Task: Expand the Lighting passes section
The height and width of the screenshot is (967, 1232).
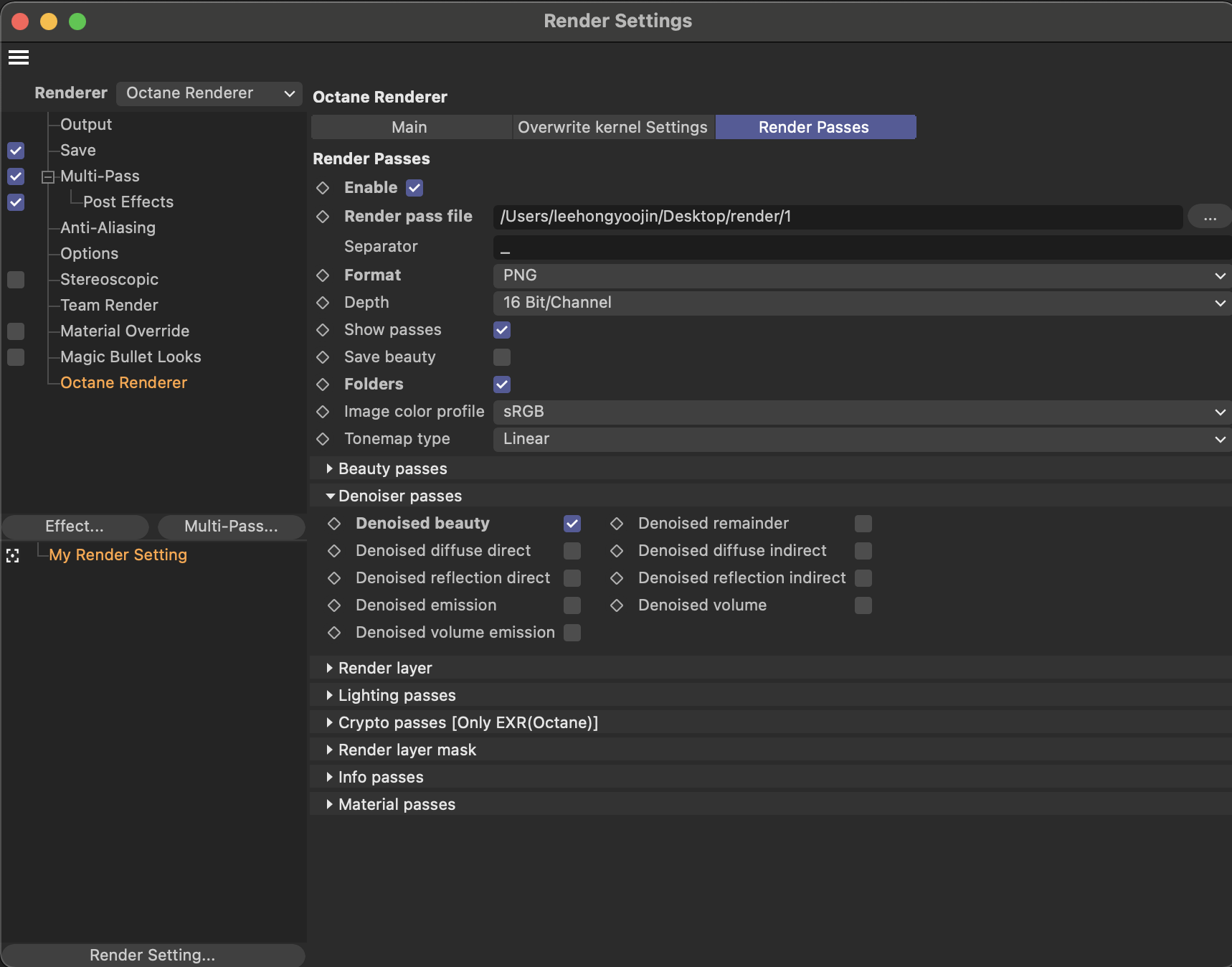Action: tap(330, 695)
